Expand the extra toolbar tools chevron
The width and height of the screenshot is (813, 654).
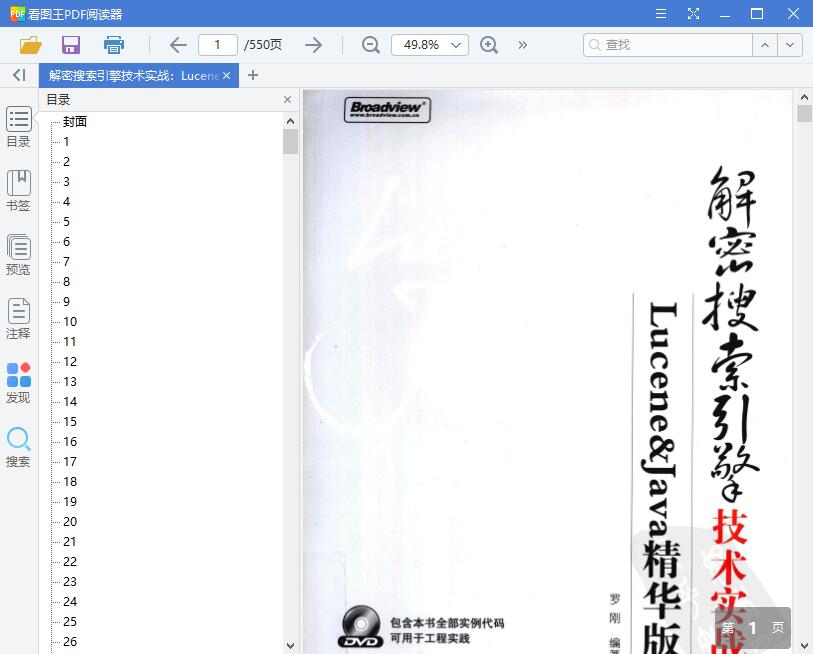coord(522,44)
